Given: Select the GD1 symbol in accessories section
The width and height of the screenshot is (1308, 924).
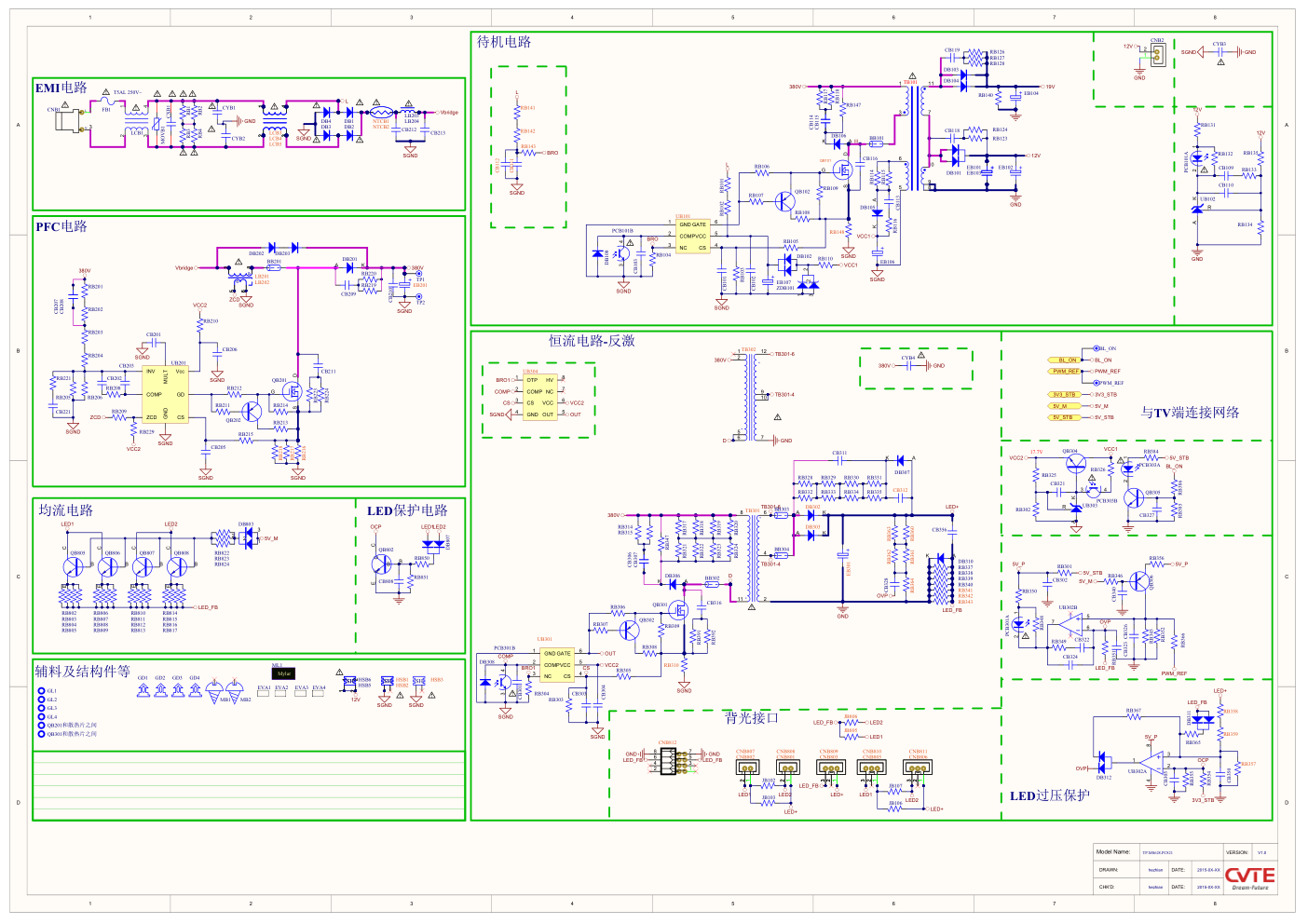Looking at the screenshot, I should 143,689.
